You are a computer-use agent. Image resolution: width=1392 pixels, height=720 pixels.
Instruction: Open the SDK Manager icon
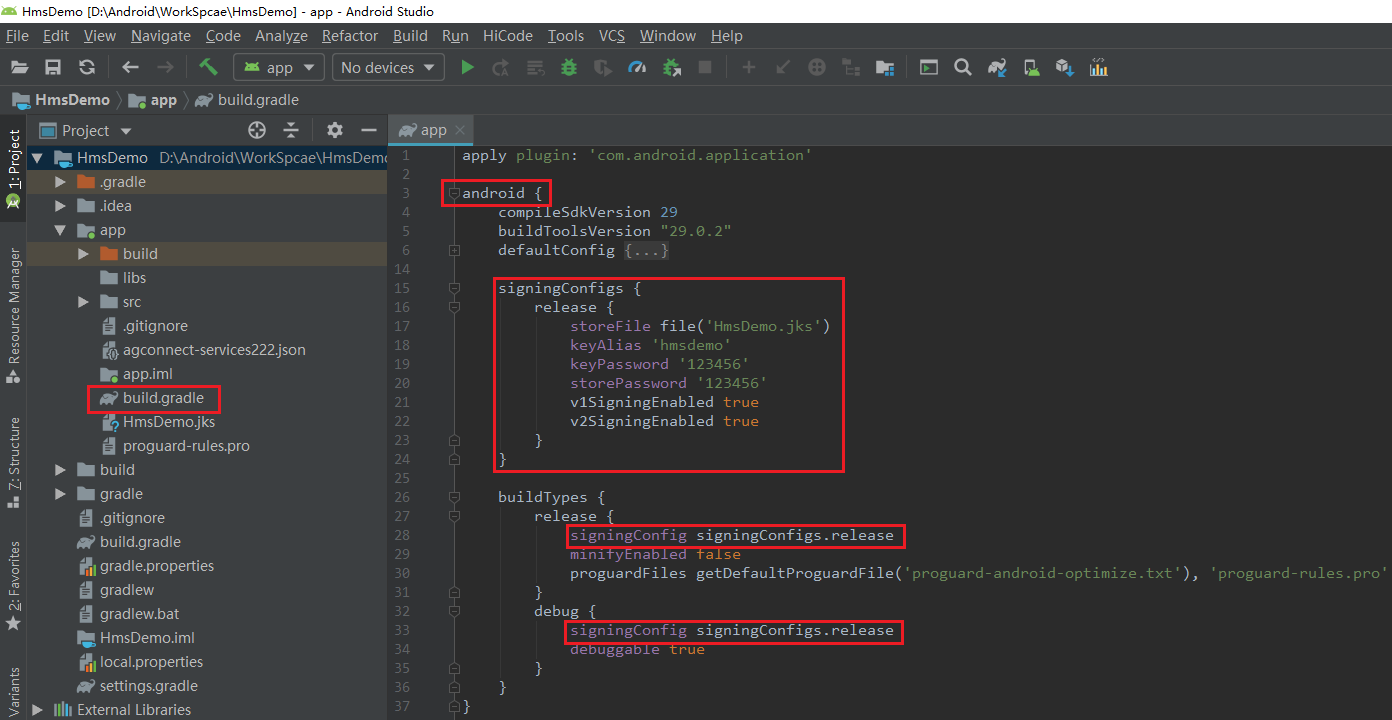pos(1065,67)
